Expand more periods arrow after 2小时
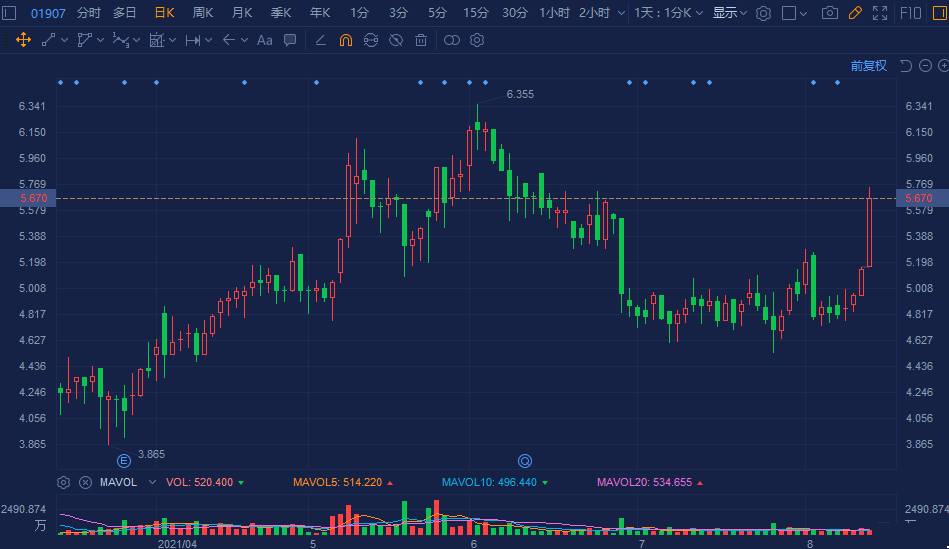 [x=621, y=13]
